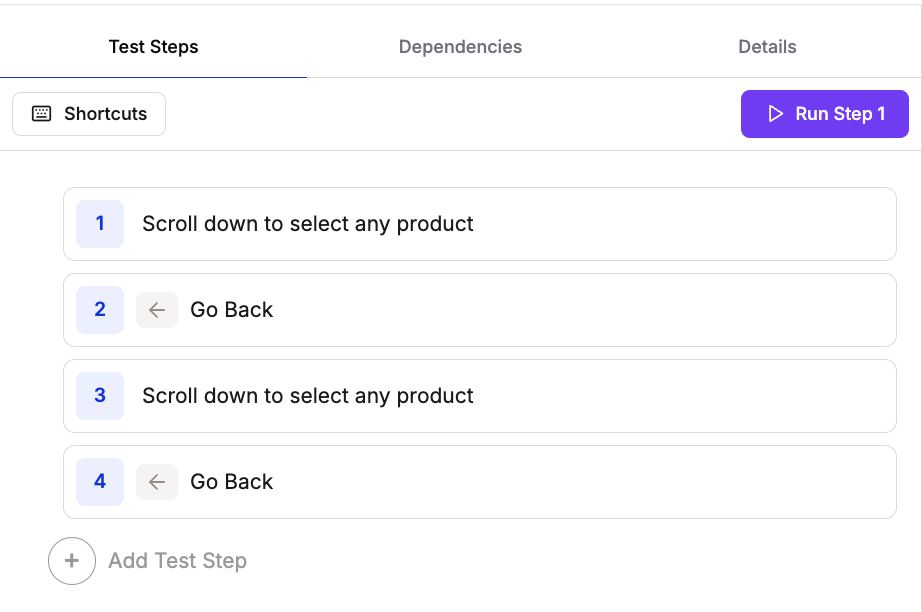Select the step 2 number badge

100,310
